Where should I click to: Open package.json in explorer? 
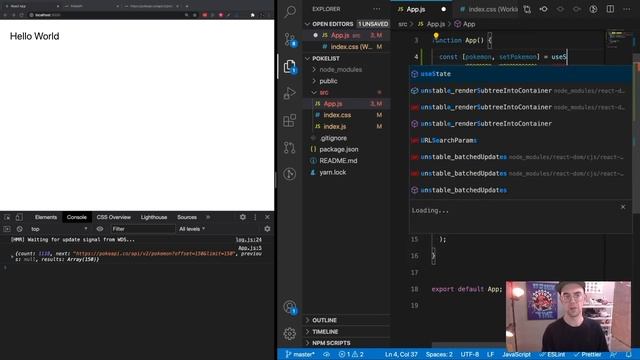click(339, 149)
